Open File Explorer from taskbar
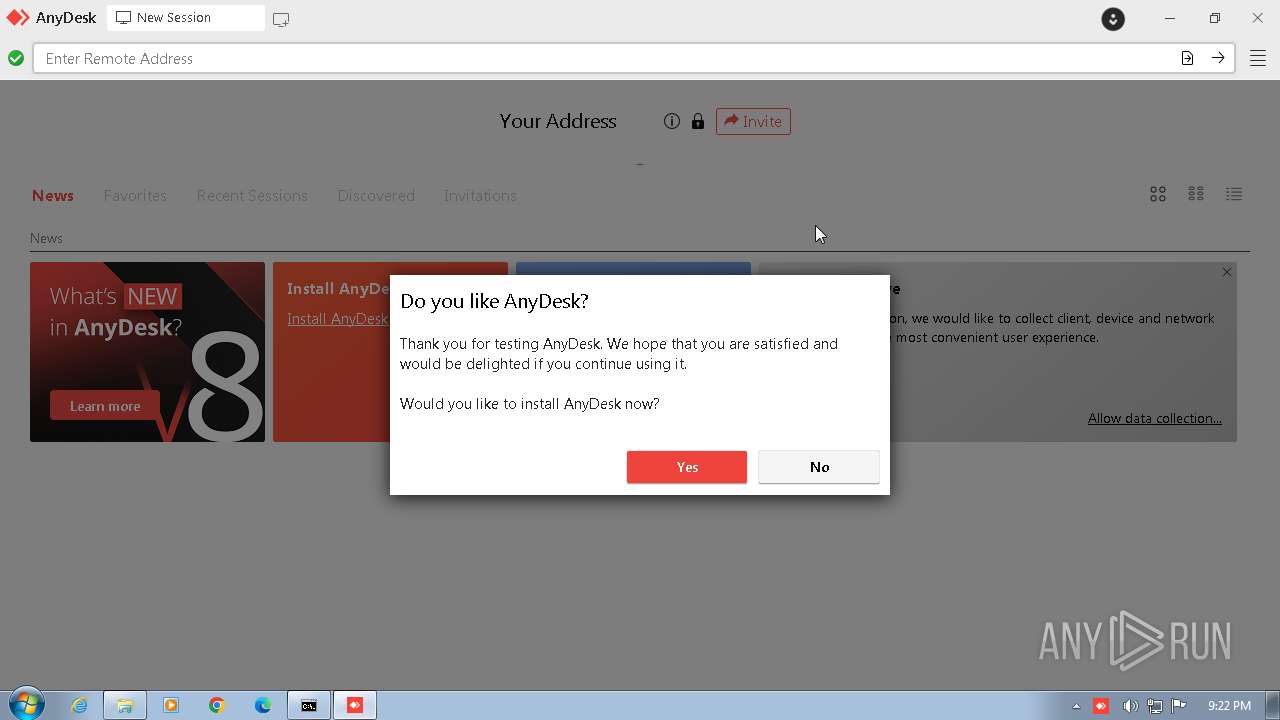1280x720 pixels. click(x=125, y=705)
